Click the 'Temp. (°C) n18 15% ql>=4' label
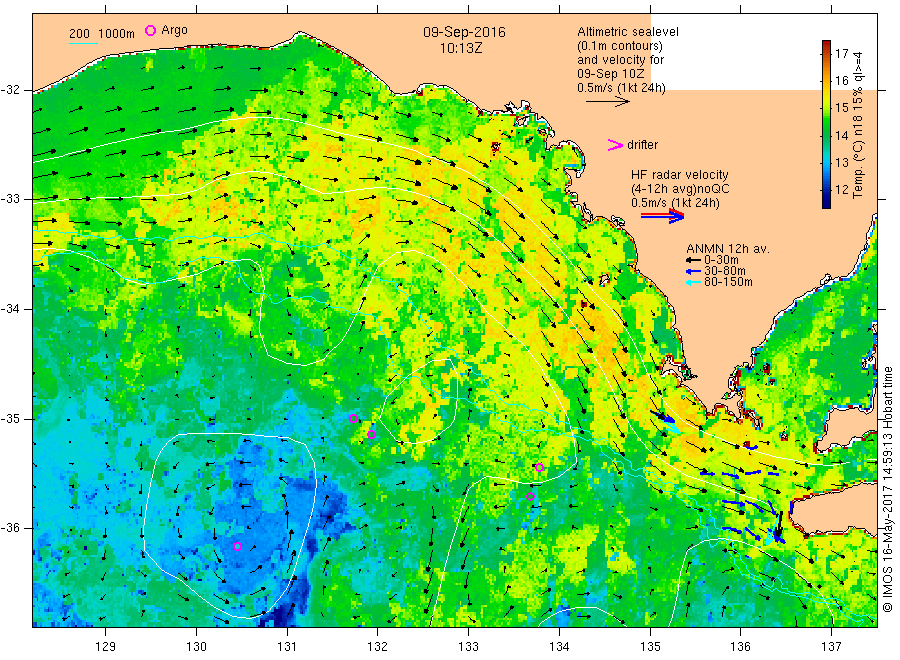The image size is (900, 660). [x=858, y=125]
